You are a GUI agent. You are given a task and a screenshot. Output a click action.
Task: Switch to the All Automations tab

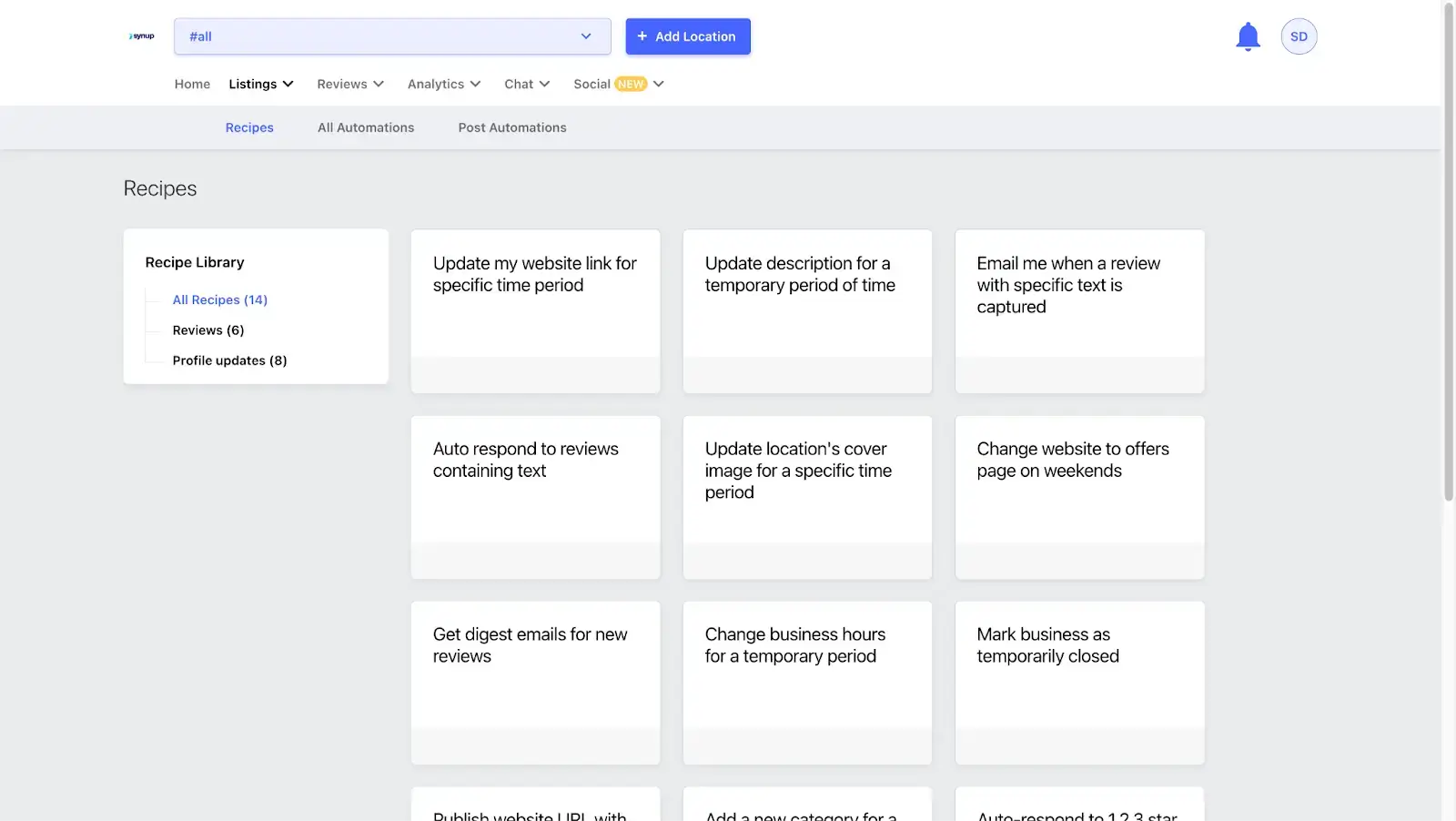(366, 127)
